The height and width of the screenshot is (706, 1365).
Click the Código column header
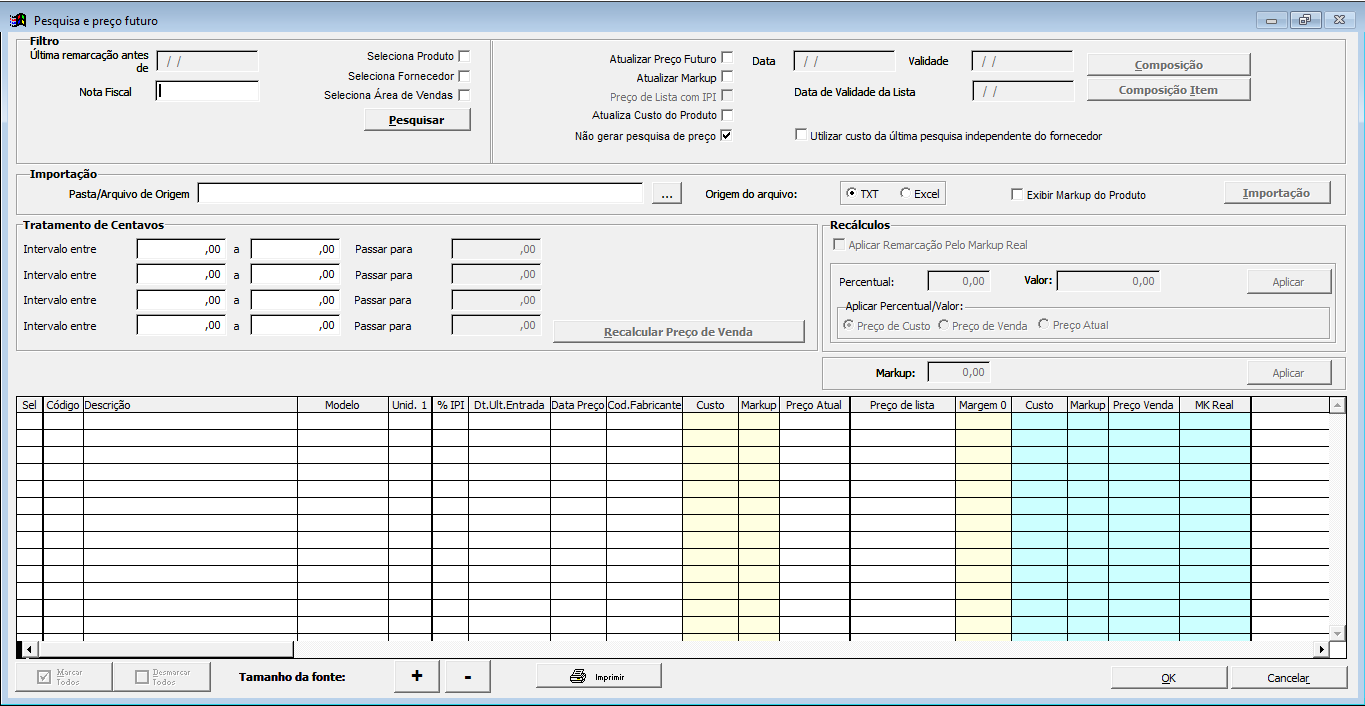pos(63,405)
